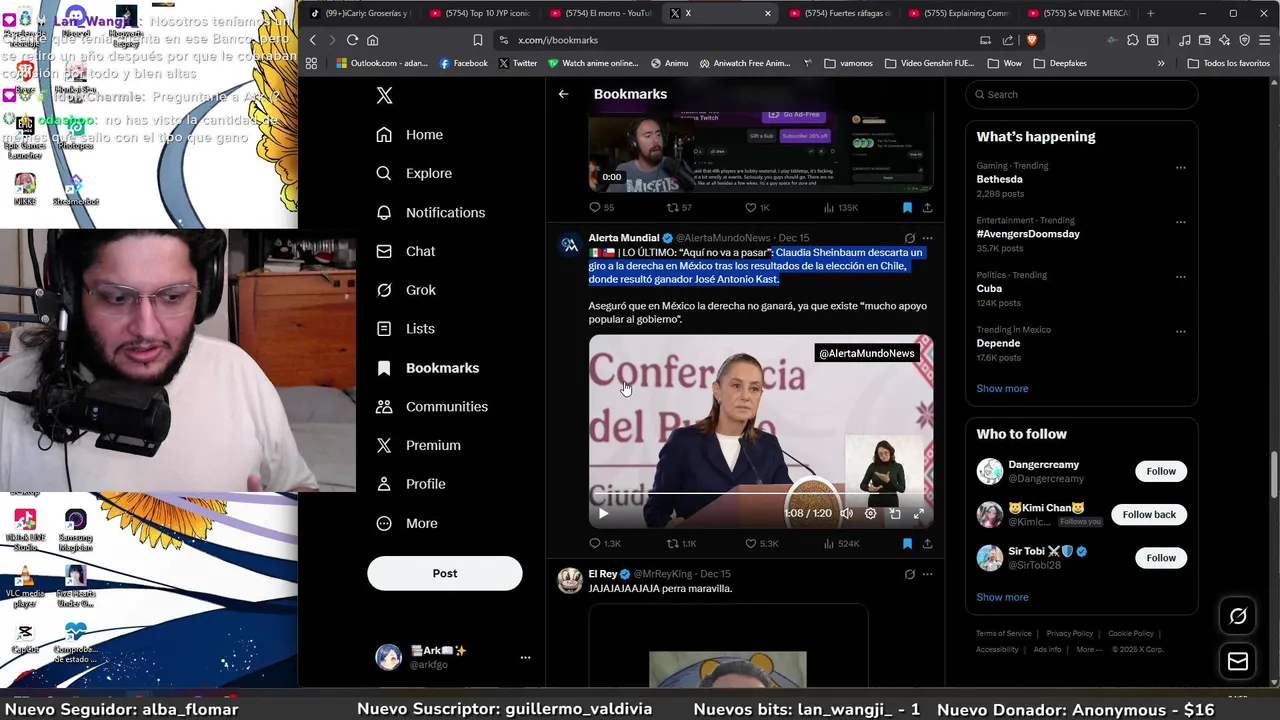View analytics of Alerta Mundial post (524K)
This screenshot has height=720, width=1280.
841,543
